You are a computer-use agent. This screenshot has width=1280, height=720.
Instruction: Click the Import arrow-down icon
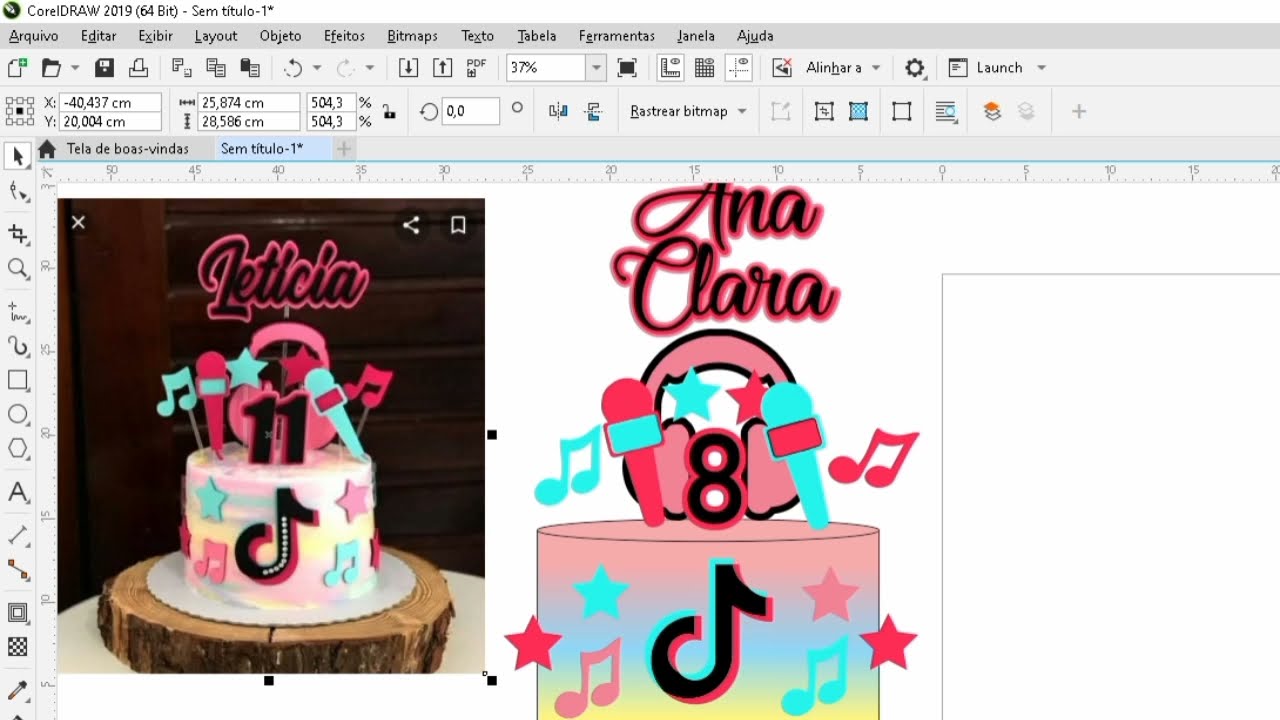[x=408, y=68]
